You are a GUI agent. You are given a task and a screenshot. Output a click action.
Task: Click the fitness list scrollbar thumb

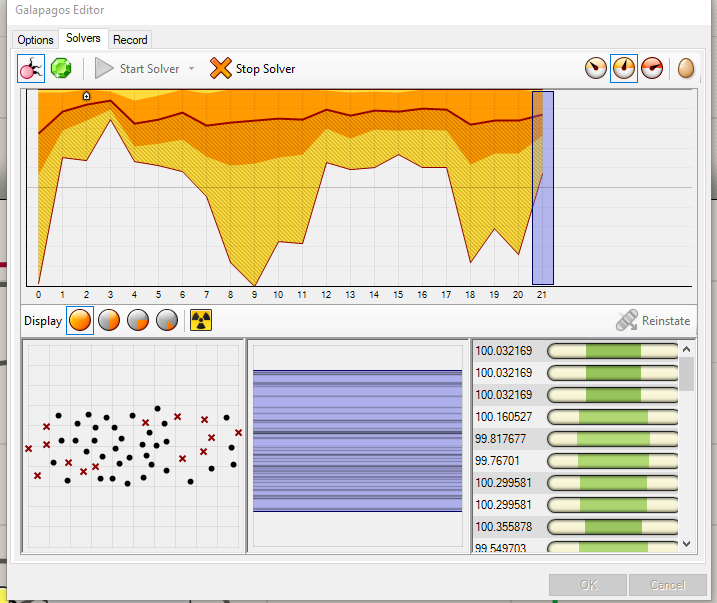[686, 374]
